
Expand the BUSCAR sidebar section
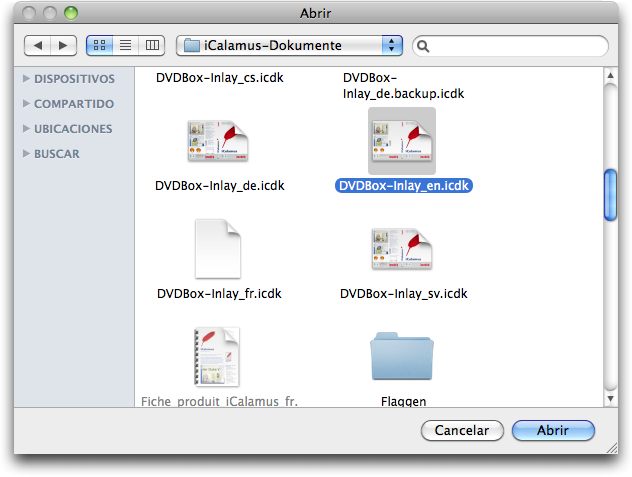tap(27, 154)
